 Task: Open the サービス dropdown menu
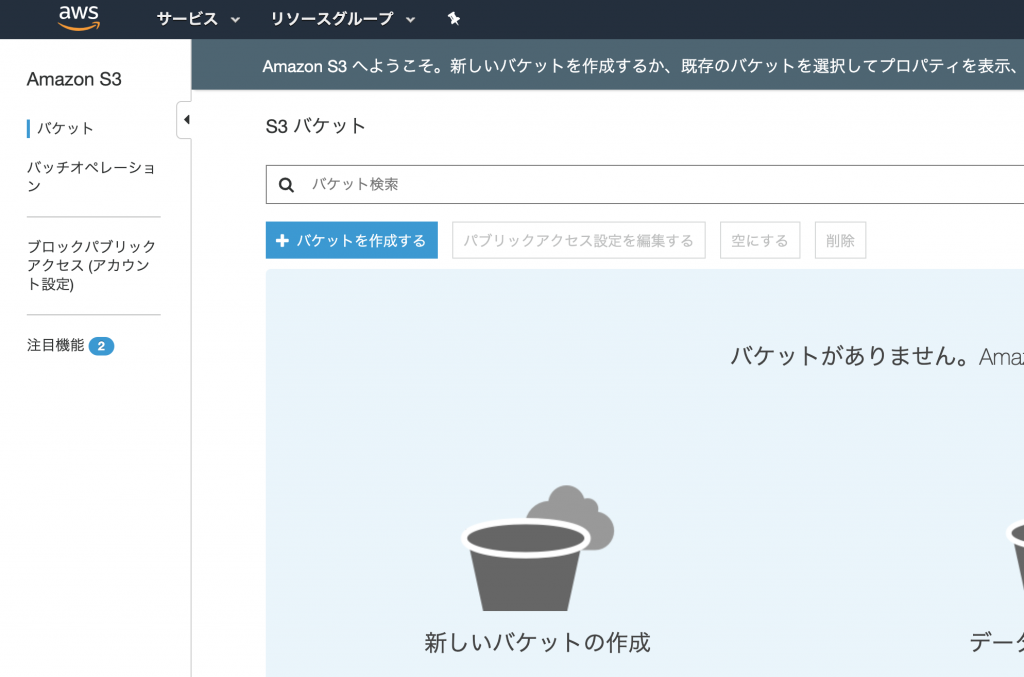pyautogui.click(x=198, y=19)
